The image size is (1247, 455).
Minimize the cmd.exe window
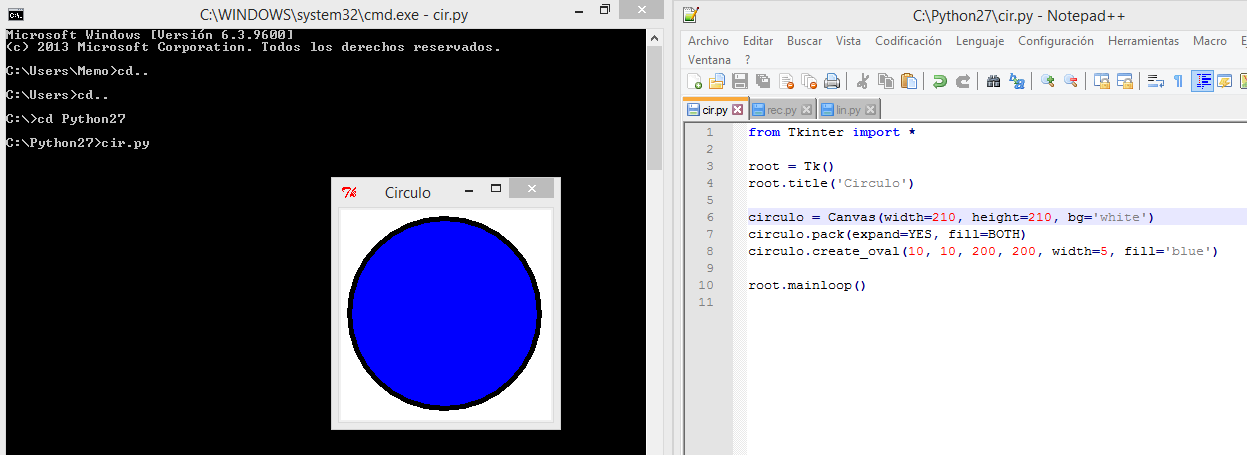[577, 10]
